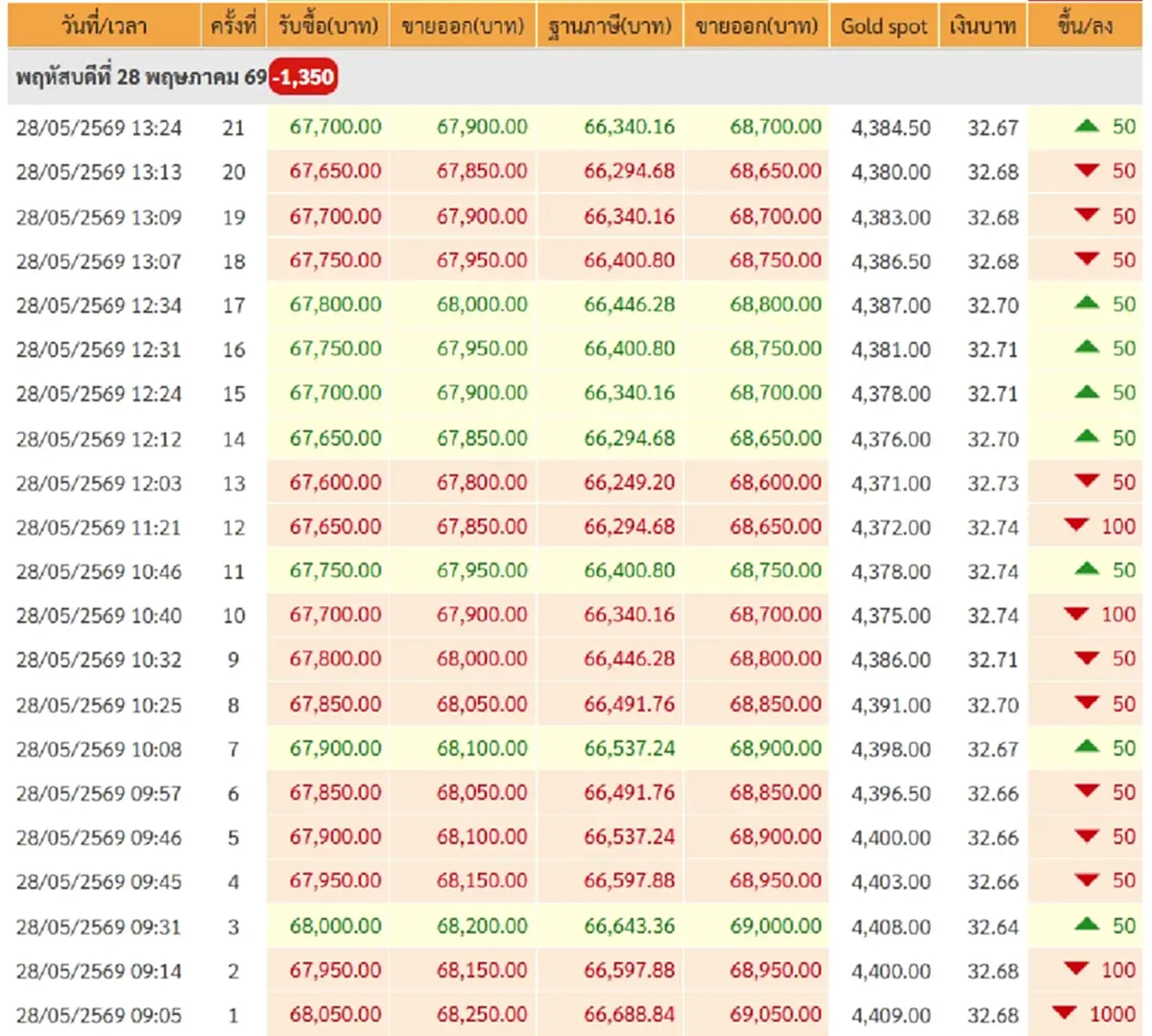This screenshot has width=1152, height=1036.
Task: Click the red down arrow in the 10:25 row
Action: [1087, 703]
